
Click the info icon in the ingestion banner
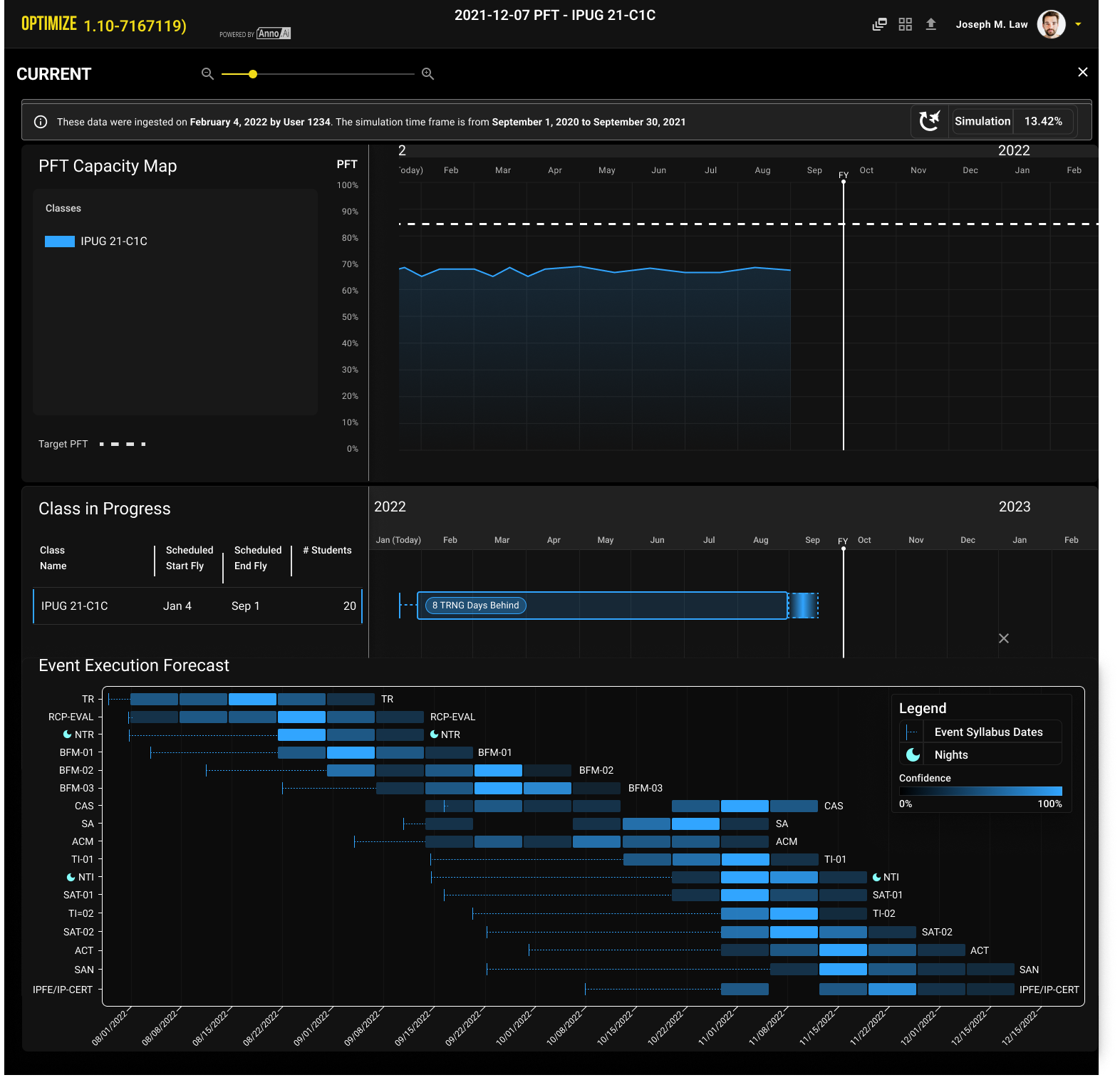click(x=41, y=122)
